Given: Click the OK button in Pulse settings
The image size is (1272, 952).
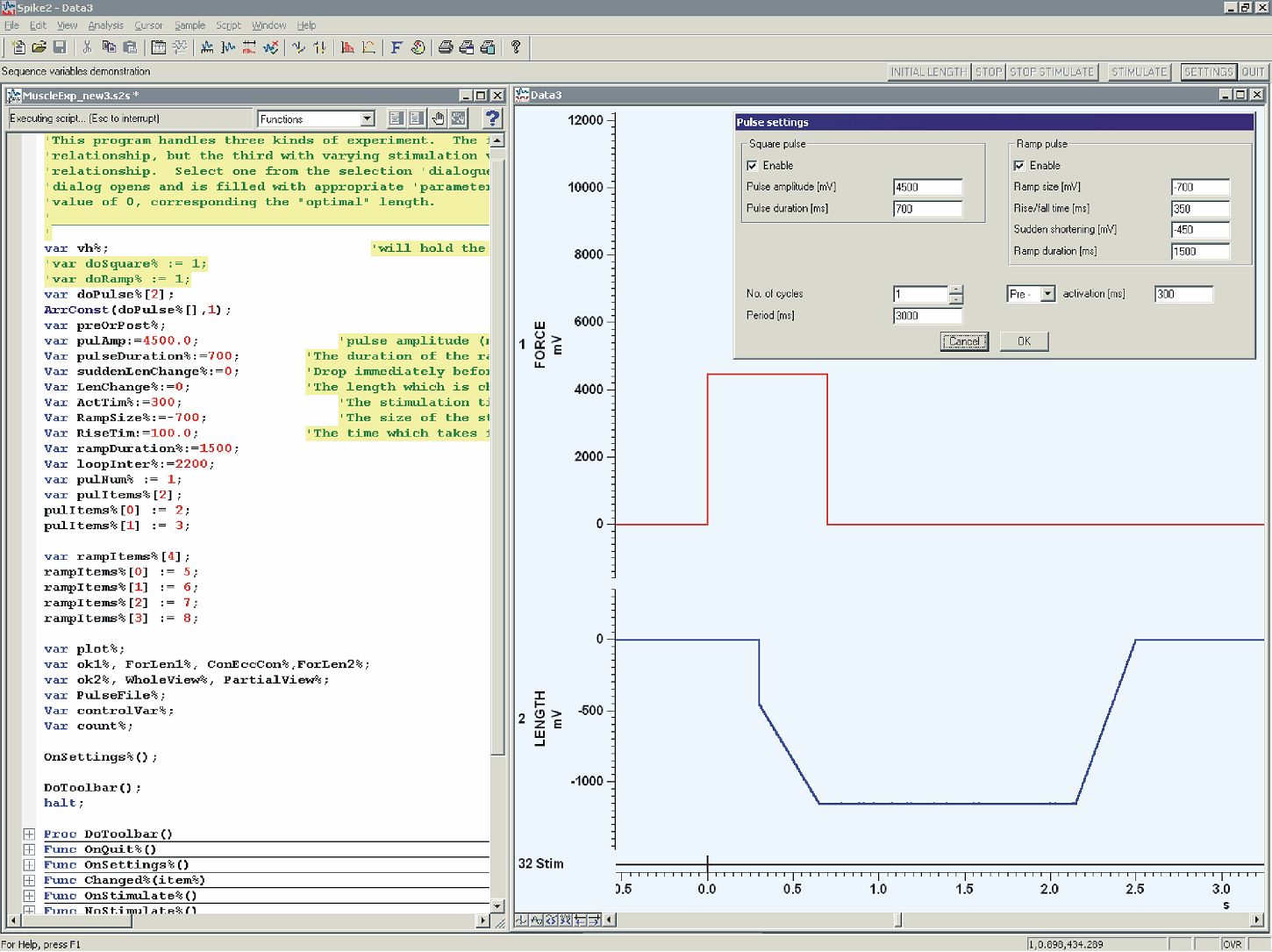Looking at the screenshot, I should (x=1023, y=340).
